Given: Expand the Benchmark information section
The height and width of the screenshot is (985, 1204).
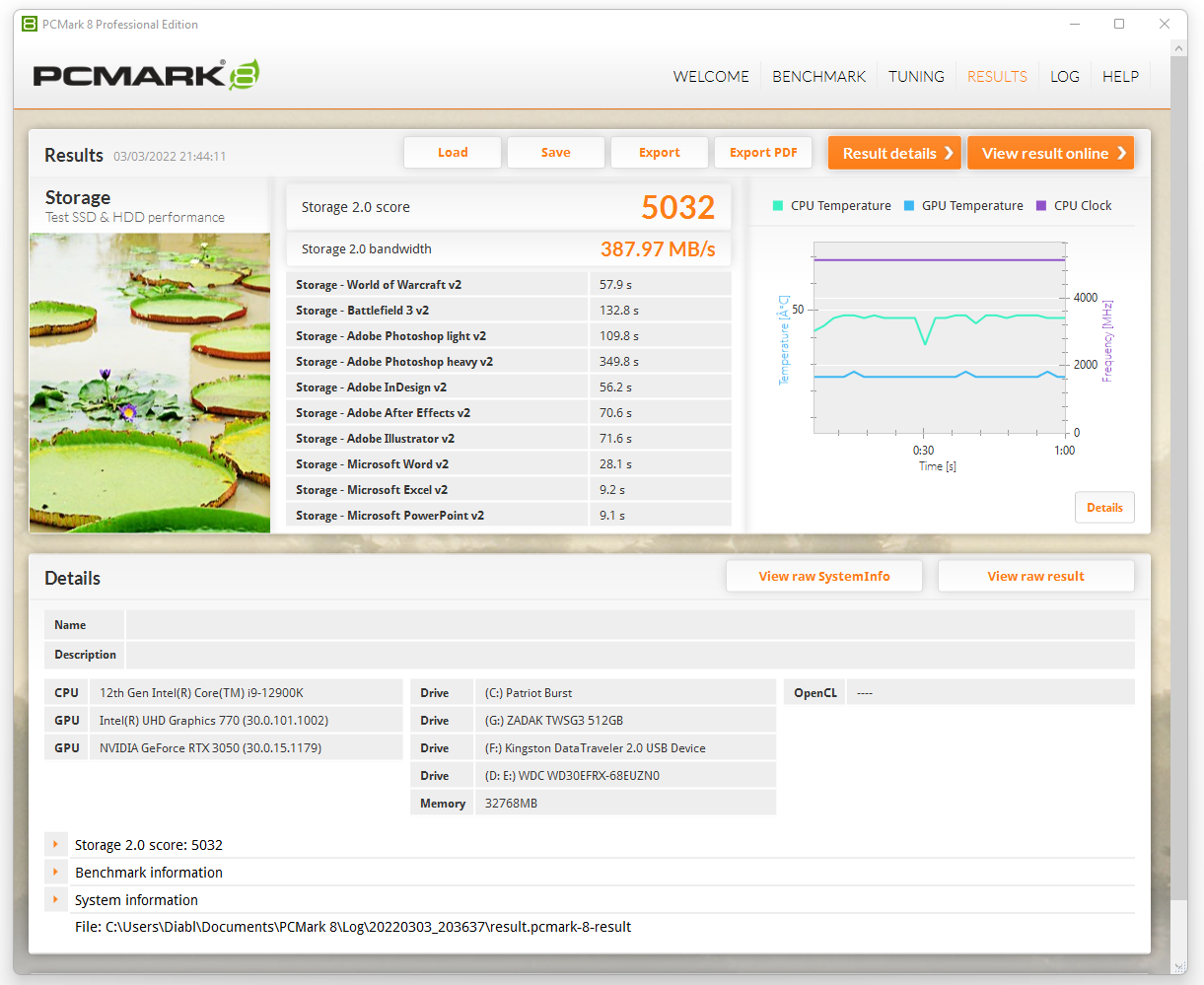Looking at the screenshot, I should (x=56, y=873).
